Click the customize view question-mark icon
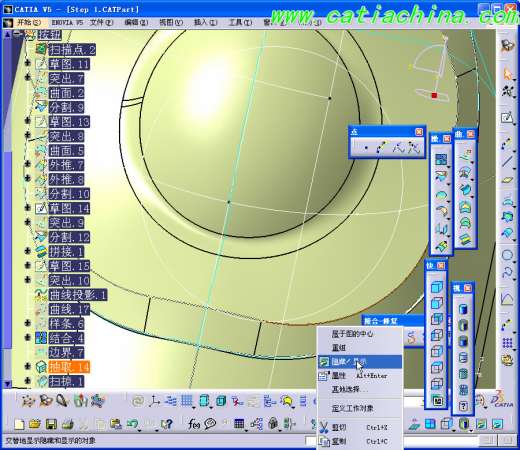This screenshot has width=520, height=450. (x=463, y=406)
